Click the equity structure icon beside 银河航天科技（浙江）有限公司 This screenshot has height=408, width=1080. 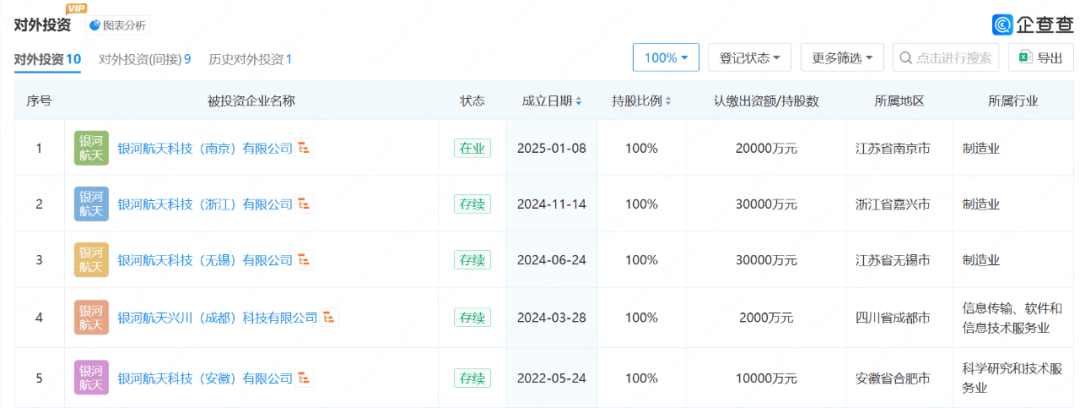click(304, 204)
